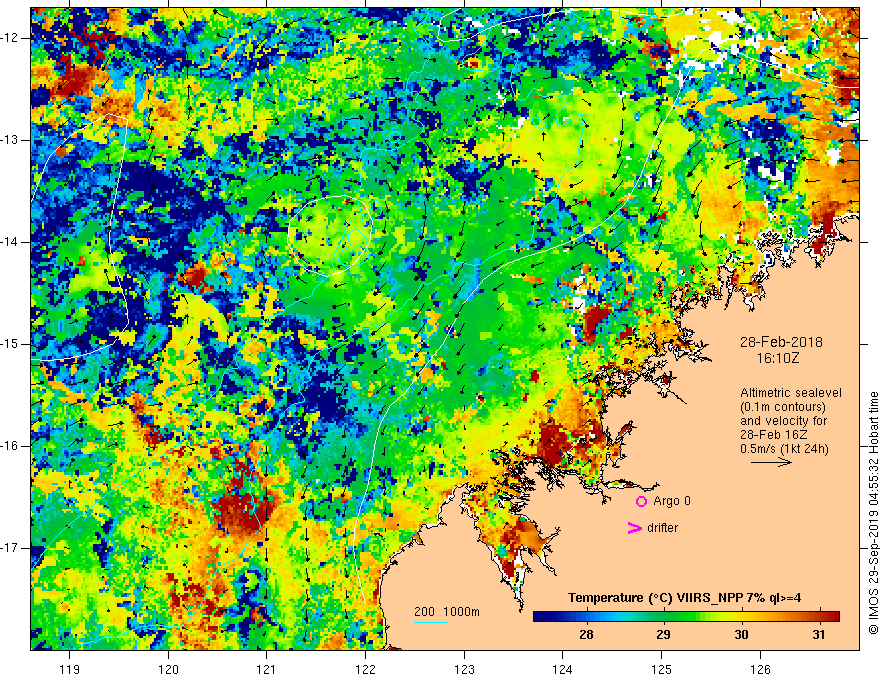
Task: Click the 'Temperature (°C) VIIRS_NPP 7% ql>=4' title
Action: pos(684,598)
